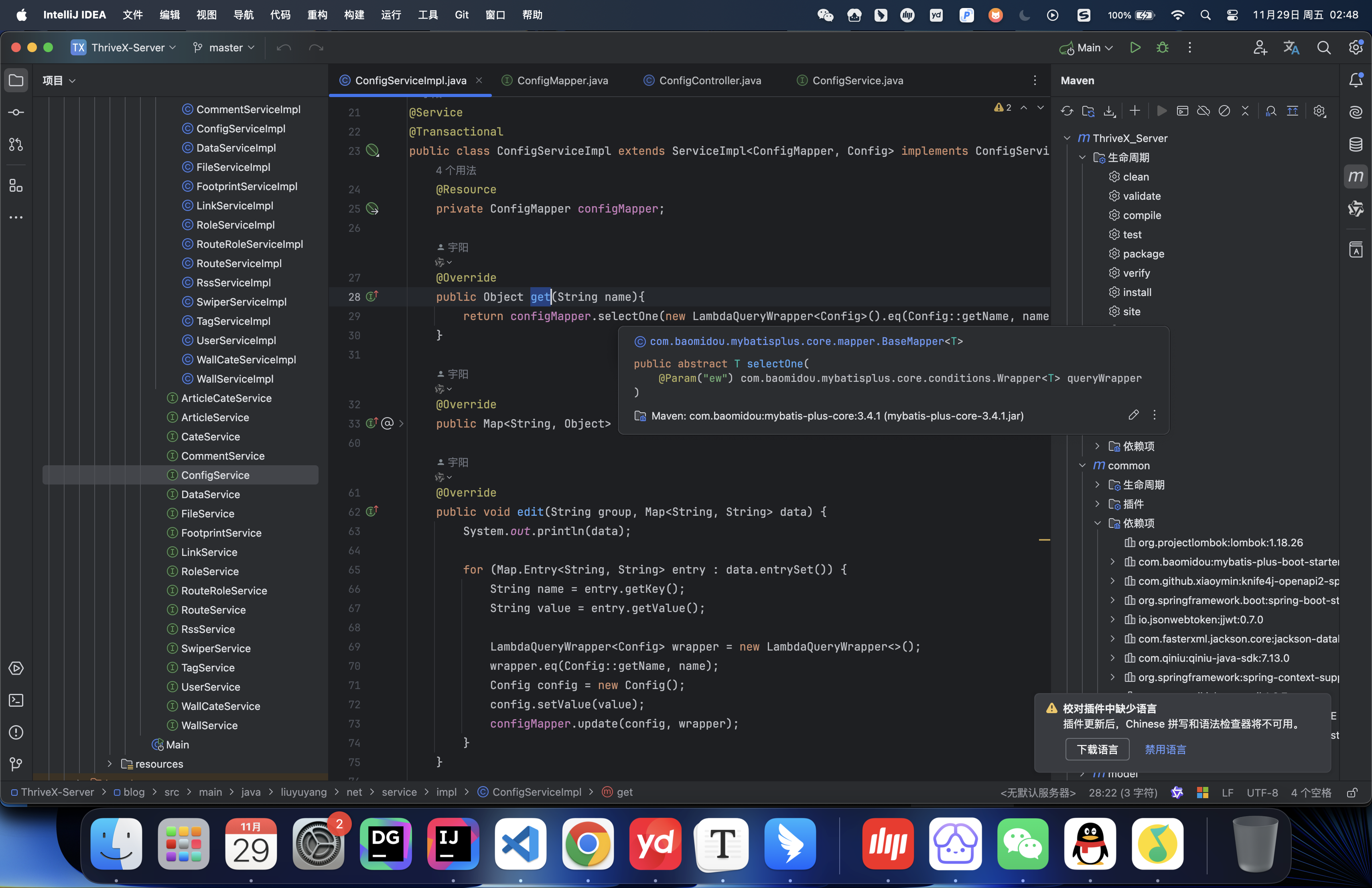
Task: Toggle read-only lock in status bar
Action: tap(1352, 793)
